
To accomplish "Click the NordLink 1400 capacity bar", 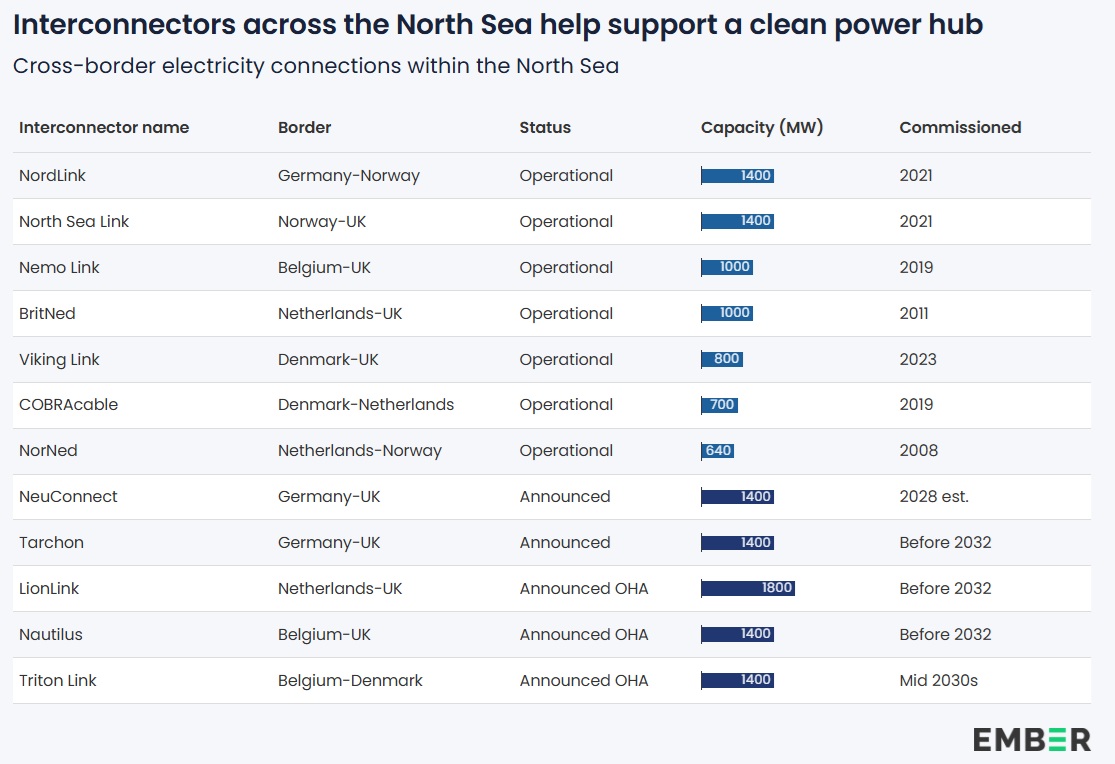I will click(738, 176).
